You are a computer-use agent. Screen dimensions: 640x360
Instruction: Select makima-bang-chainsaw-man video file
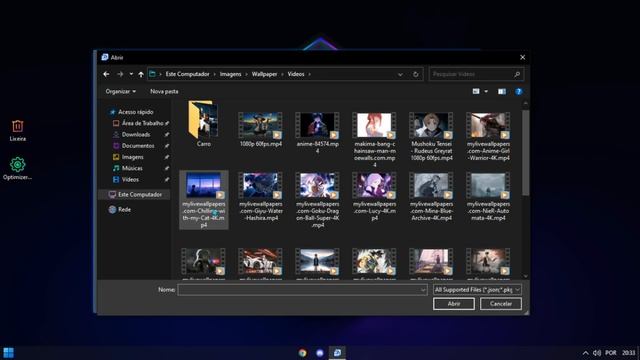tap(375, 140)
